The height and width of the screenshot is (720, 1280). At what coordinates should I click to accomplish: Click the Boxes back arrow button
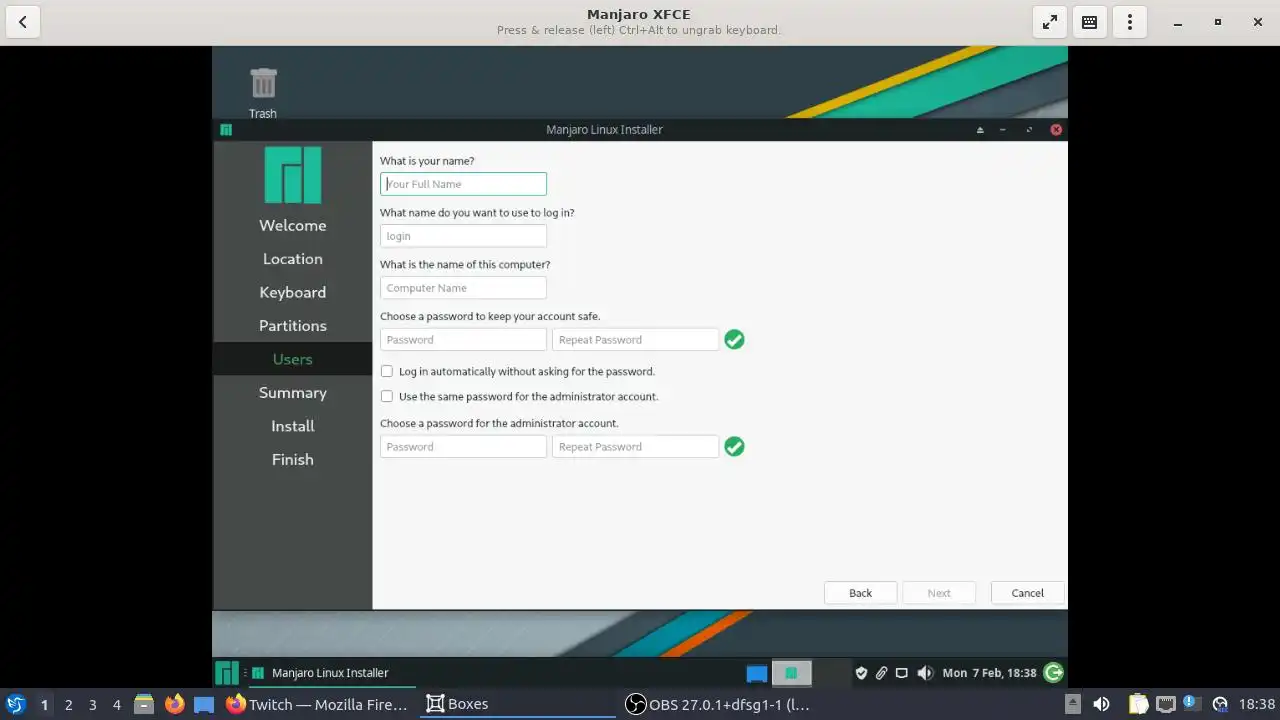[23, 22]
